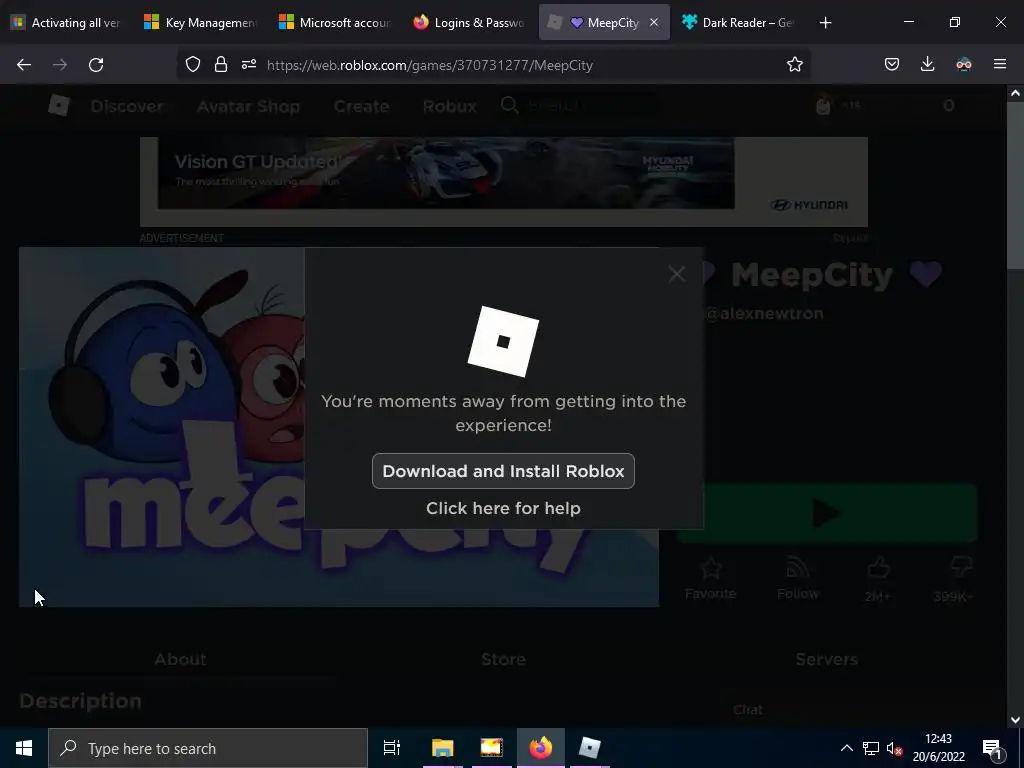Favorite the MeepCity game
This screenshot has width=1024, height=768.
tap(710, 579)
